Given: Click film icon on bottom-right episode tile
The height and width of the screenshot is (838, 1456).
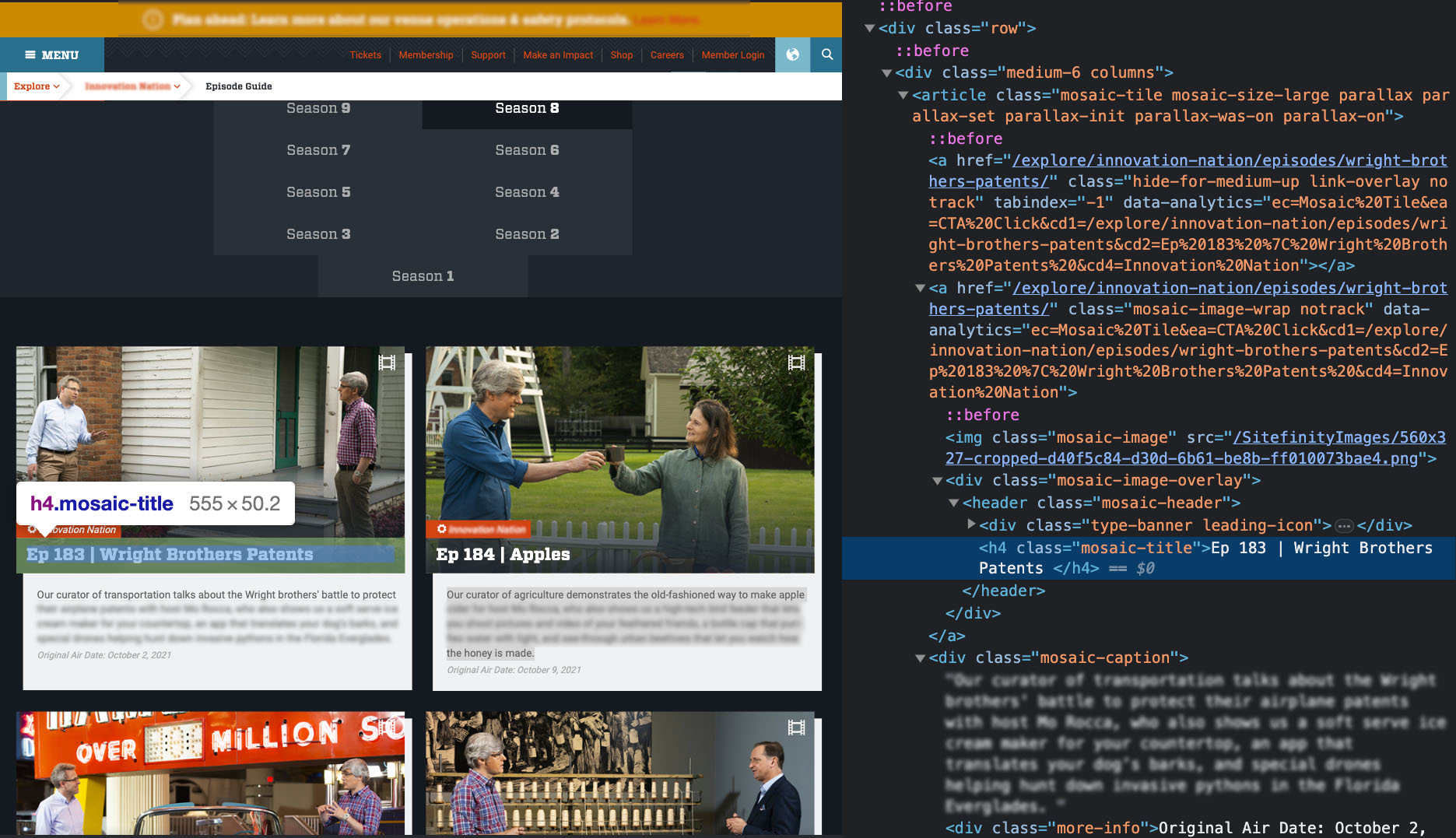Looking at the screenshot, I should 796,728.
